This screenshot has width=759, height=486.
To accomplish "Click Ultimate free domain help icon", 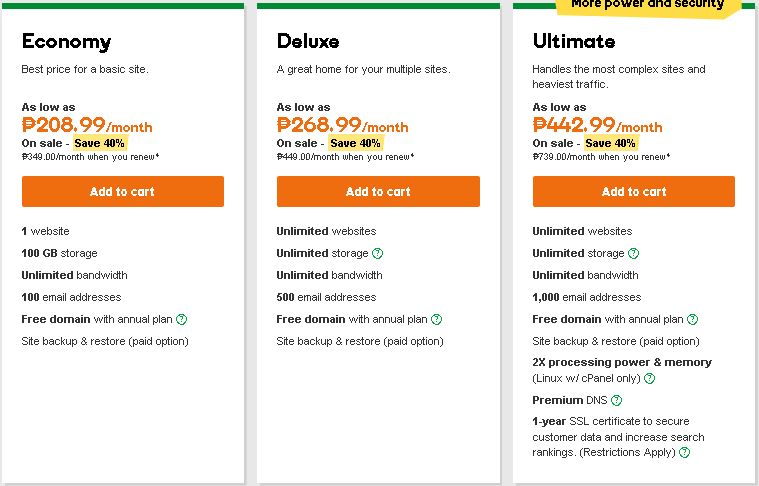I will click(693, 319).
